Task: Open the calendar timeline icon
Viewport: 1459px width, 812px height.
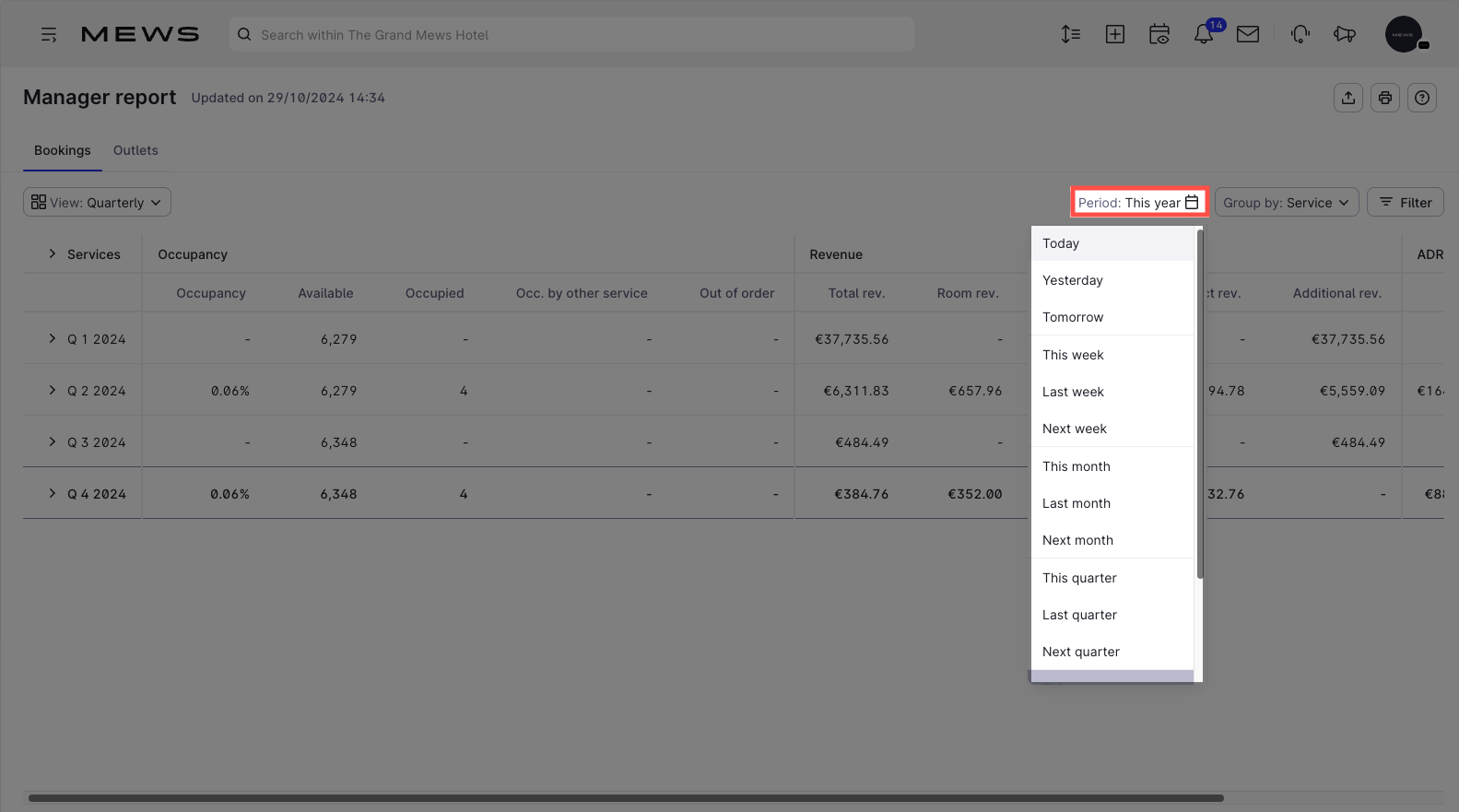Action: (x=1159, y=35)
